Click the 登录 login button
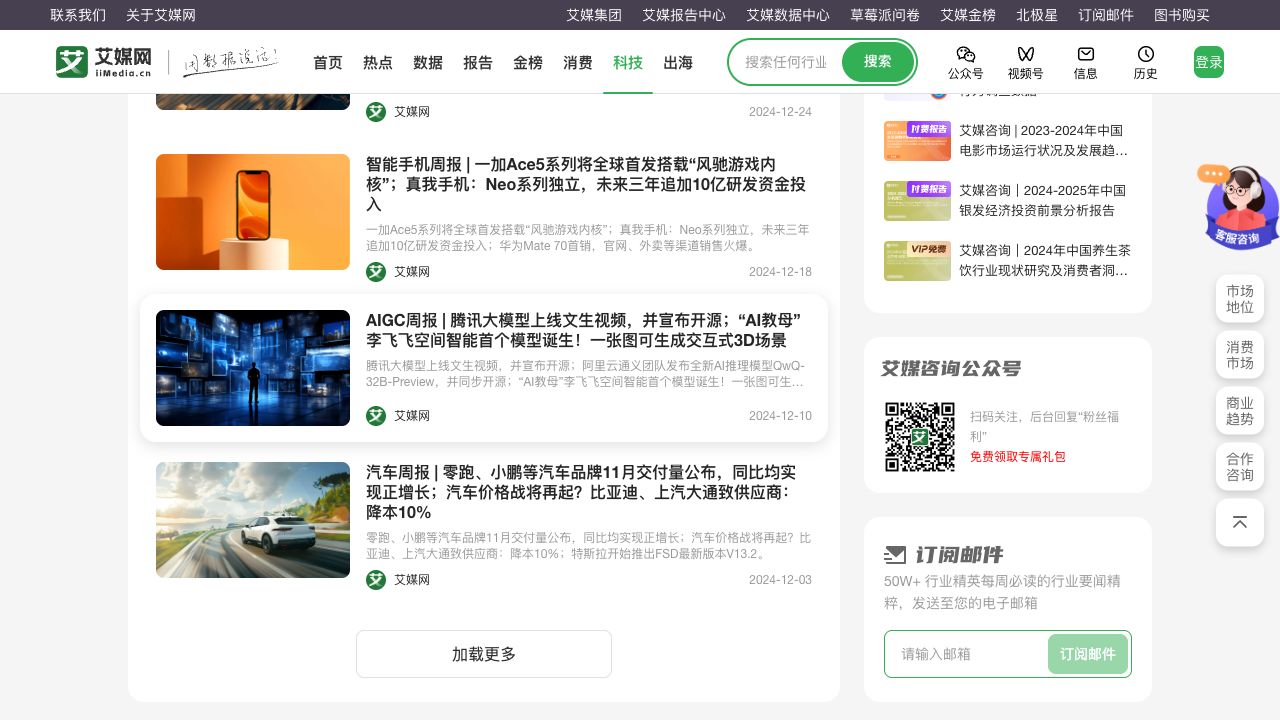The height and width of the screenshot is (720, 1280). pyautogui.click(x=1208, y=62)
